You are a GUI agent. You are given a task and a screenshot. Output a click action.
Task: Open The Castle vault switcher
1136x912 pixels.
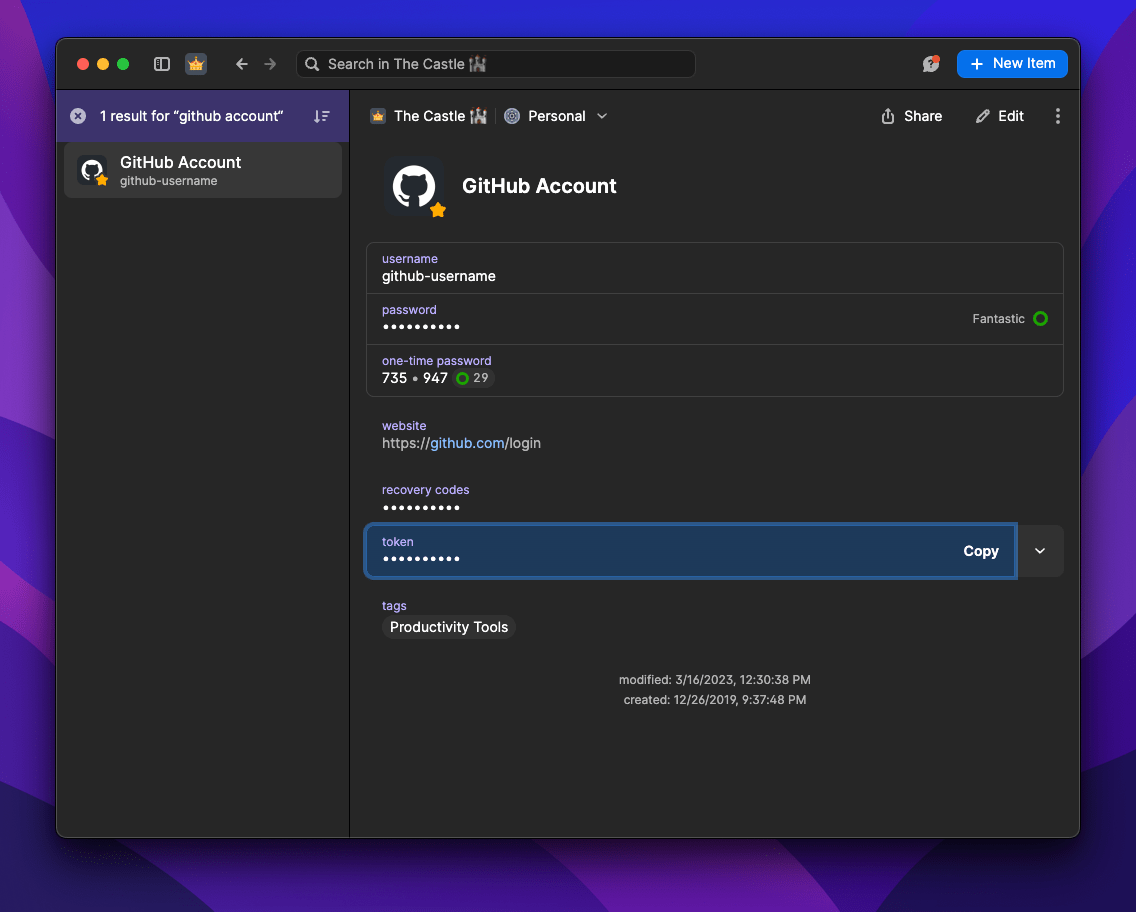428,116
